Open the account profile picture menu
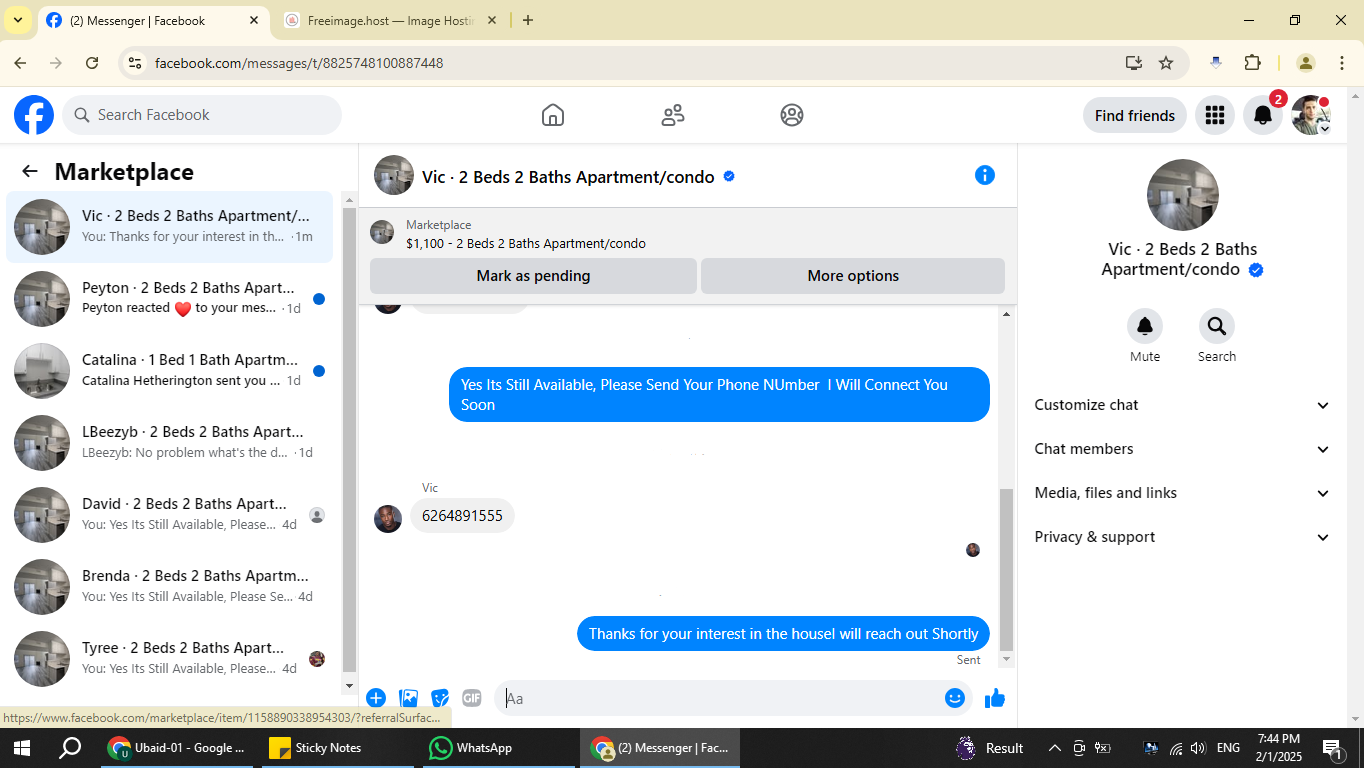The height and width of the screenshot is (768, 1364). click(x=1311, y=115)
